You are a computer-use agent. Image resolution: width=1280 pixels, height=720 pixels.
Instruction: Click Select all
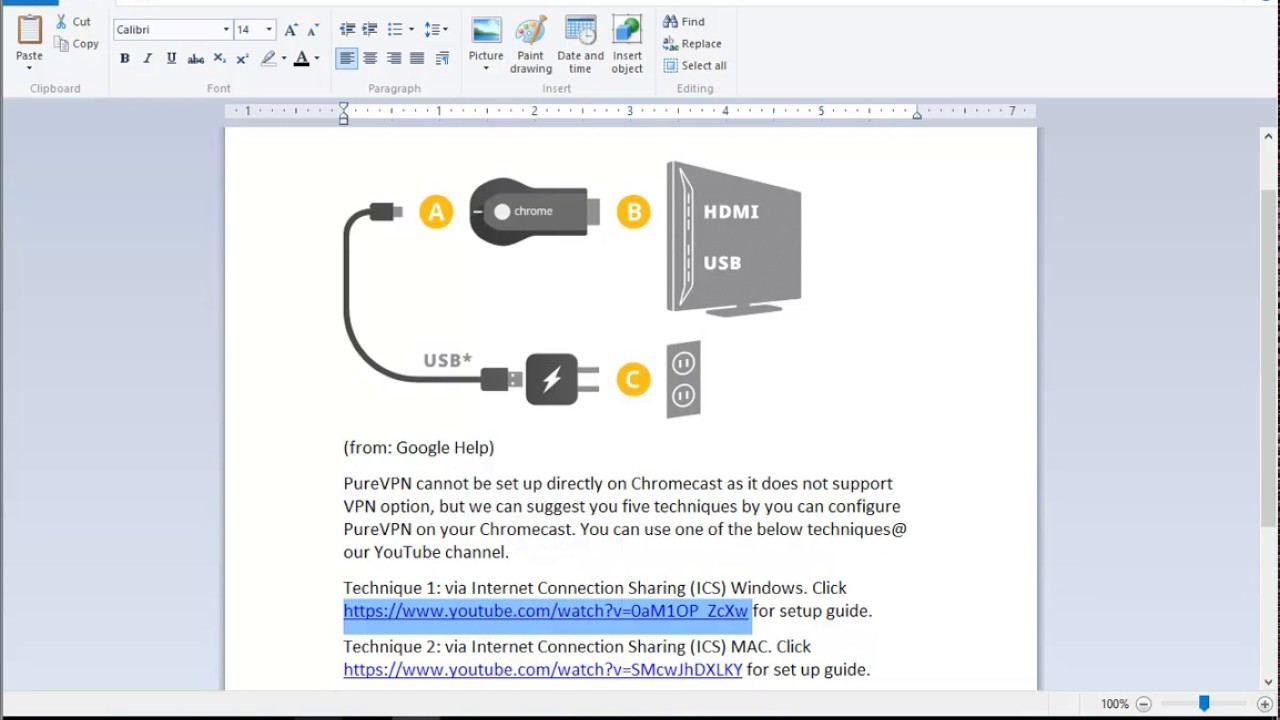[x=695, y=65]
